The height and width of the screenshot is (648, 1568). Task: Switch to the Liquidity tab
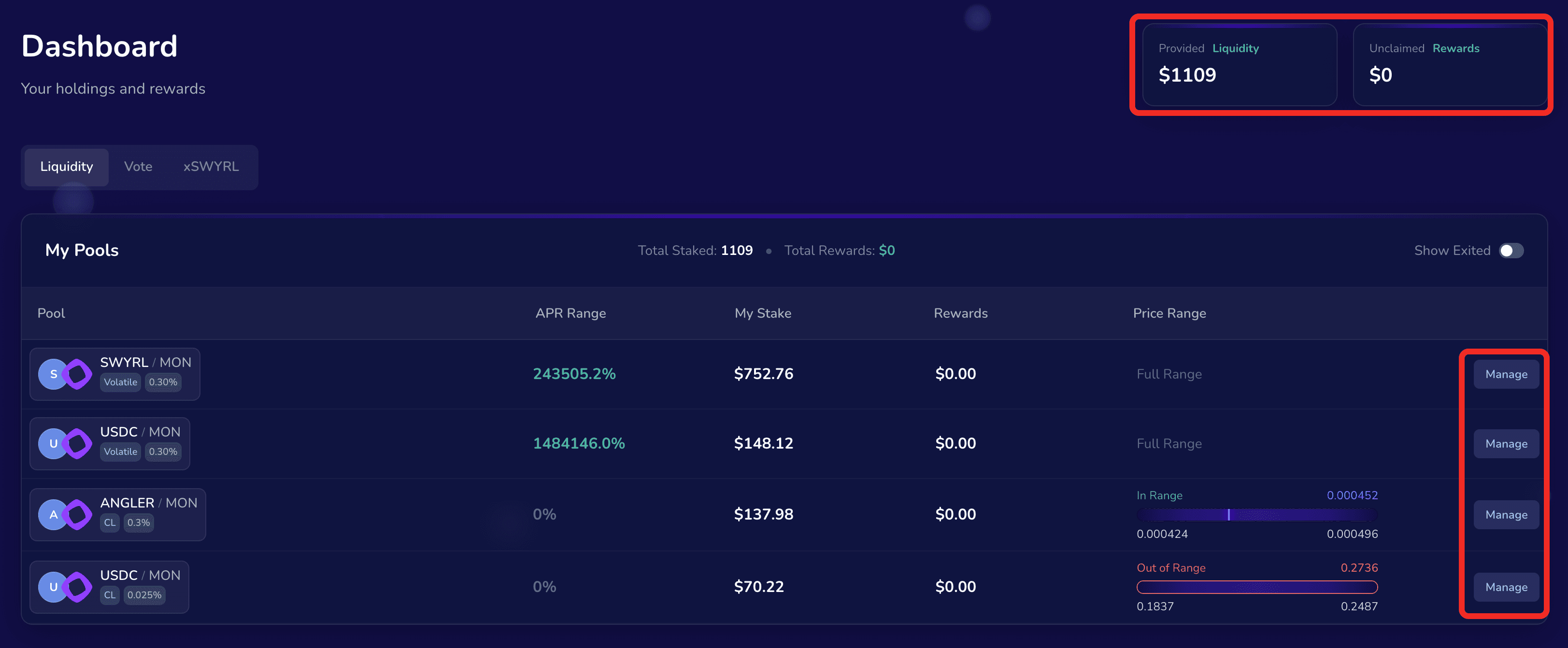(66, 167)
